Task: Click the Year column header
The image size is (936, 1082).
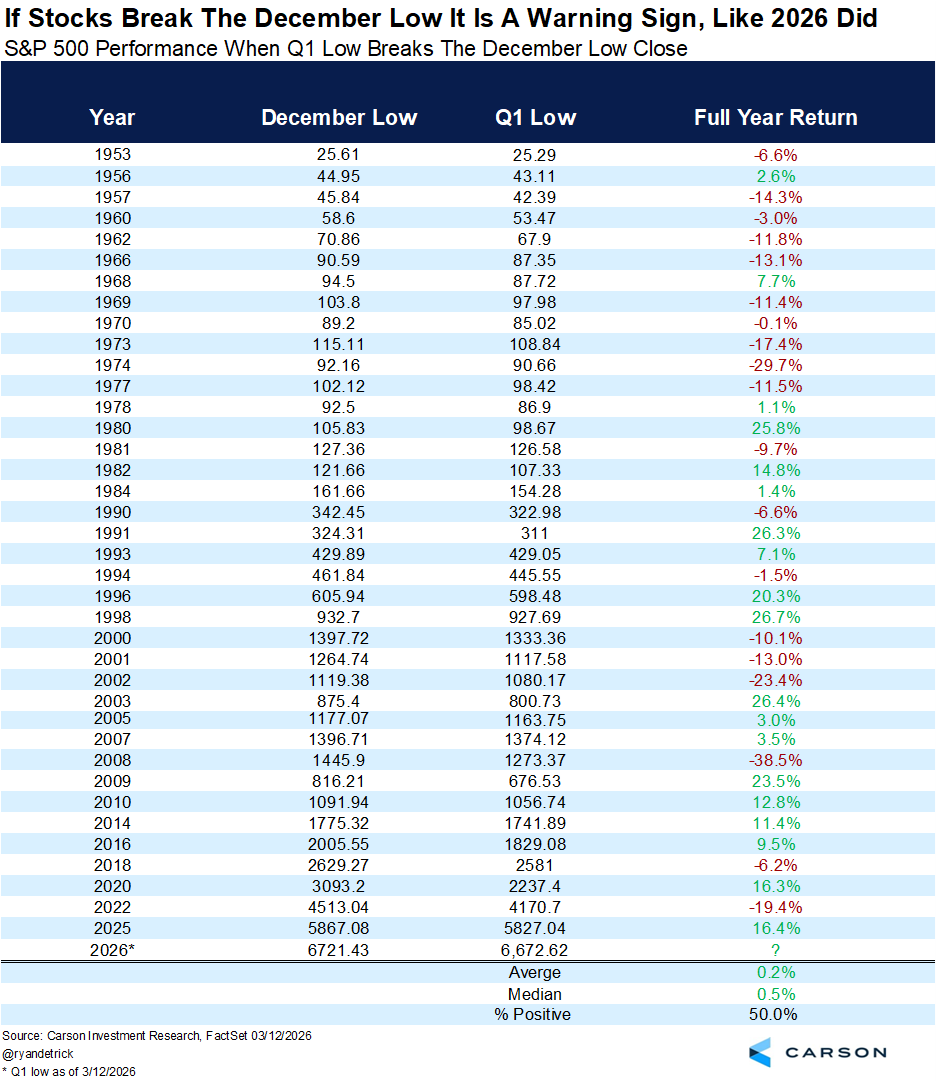Action: point(112,117)
